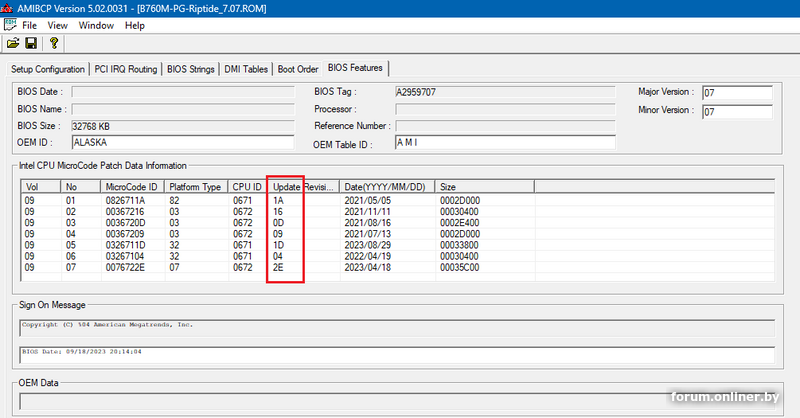Click the size value 00035C00
The height and width of the screenshot is (418, 800).
point(460,267)
